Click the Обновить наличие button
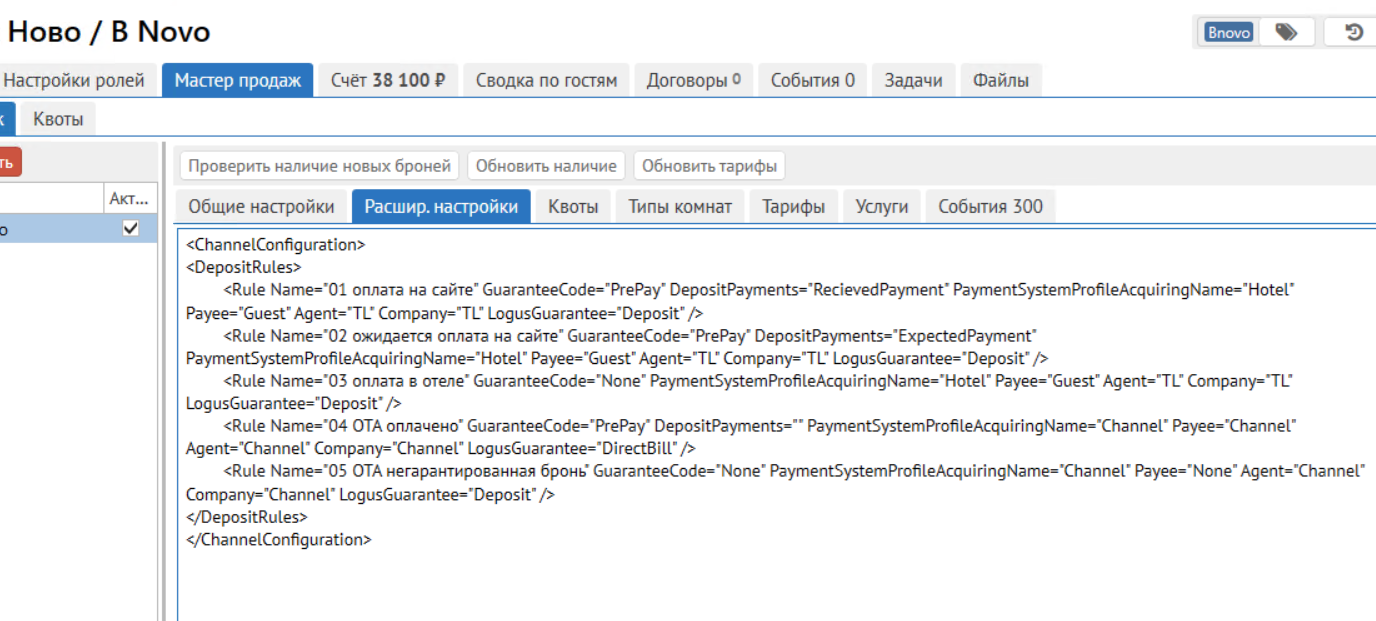 click(x=546, y=165)
